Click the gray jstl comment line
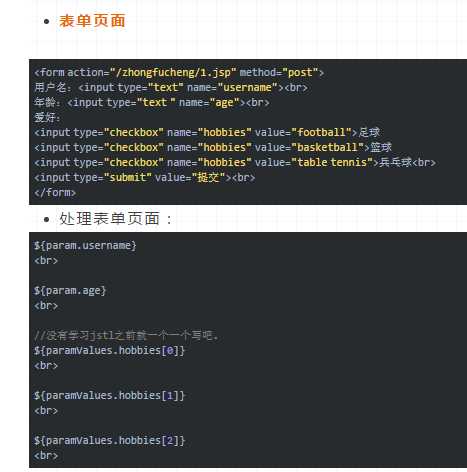The height and width of the screenshot is (472, 467). click(x=126, y=335)
